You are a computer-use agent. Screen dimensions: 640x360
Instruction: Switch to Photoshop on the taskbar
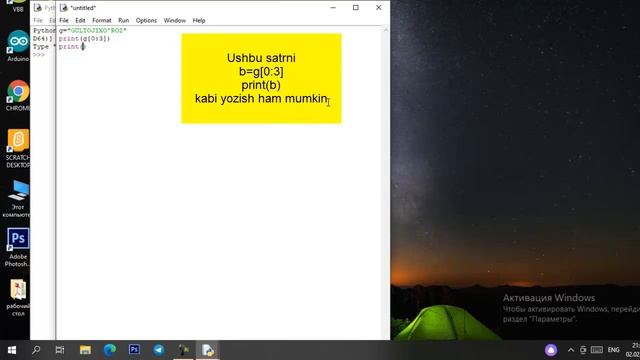(134, 350)
